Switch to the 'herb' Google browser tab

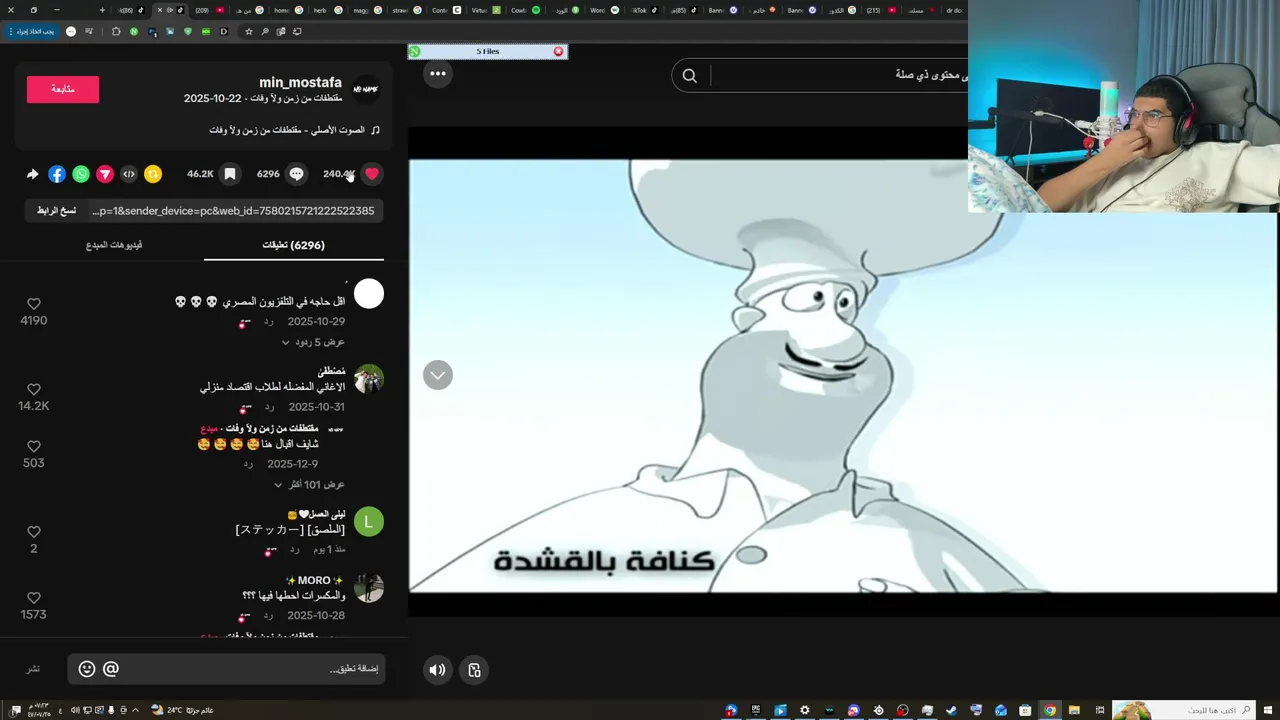pyautogui.click(x=329, y=10)
